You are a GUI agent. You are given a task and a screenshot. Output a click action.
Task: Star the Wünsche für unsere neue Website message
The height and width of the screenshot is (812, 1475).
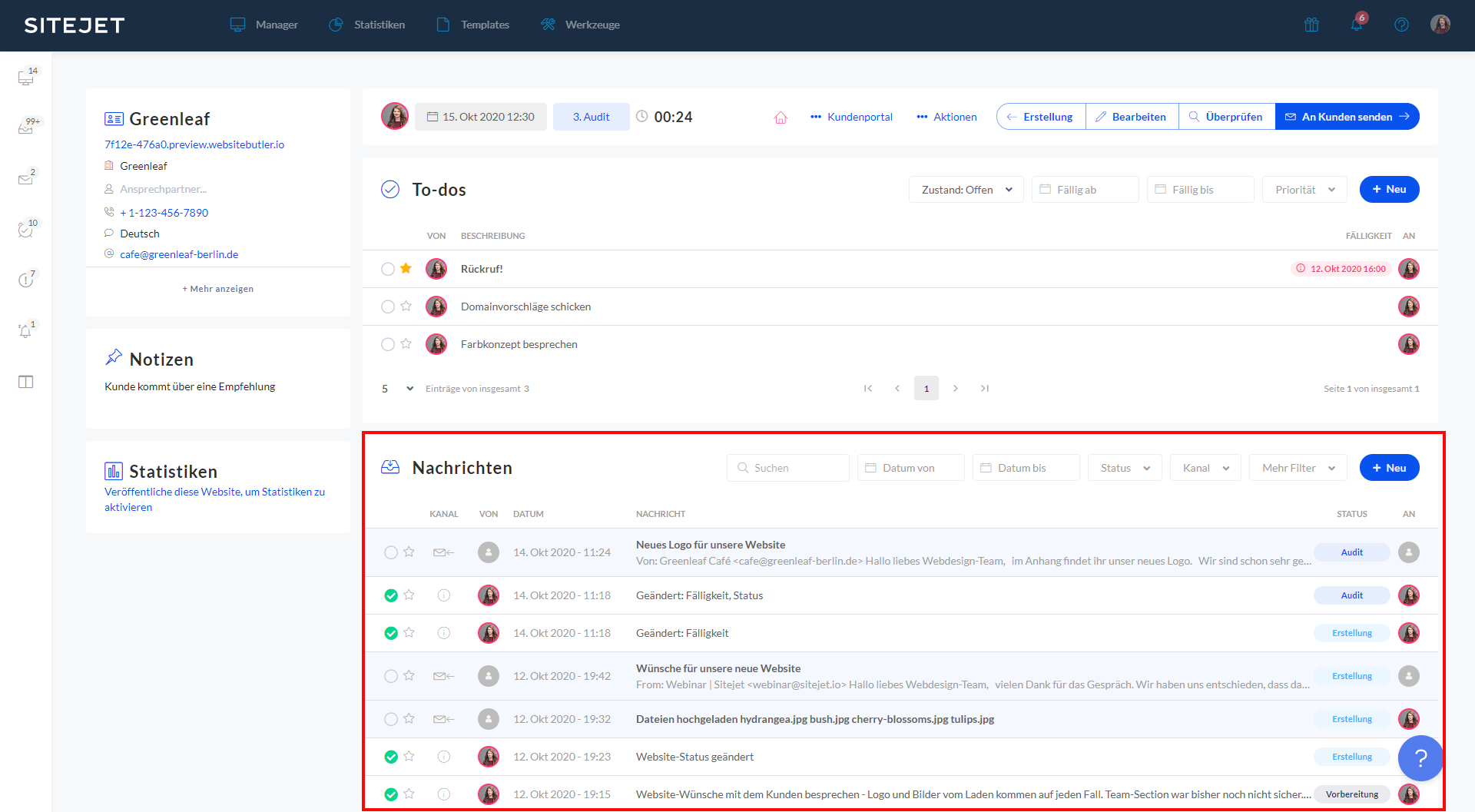[409, 675]
